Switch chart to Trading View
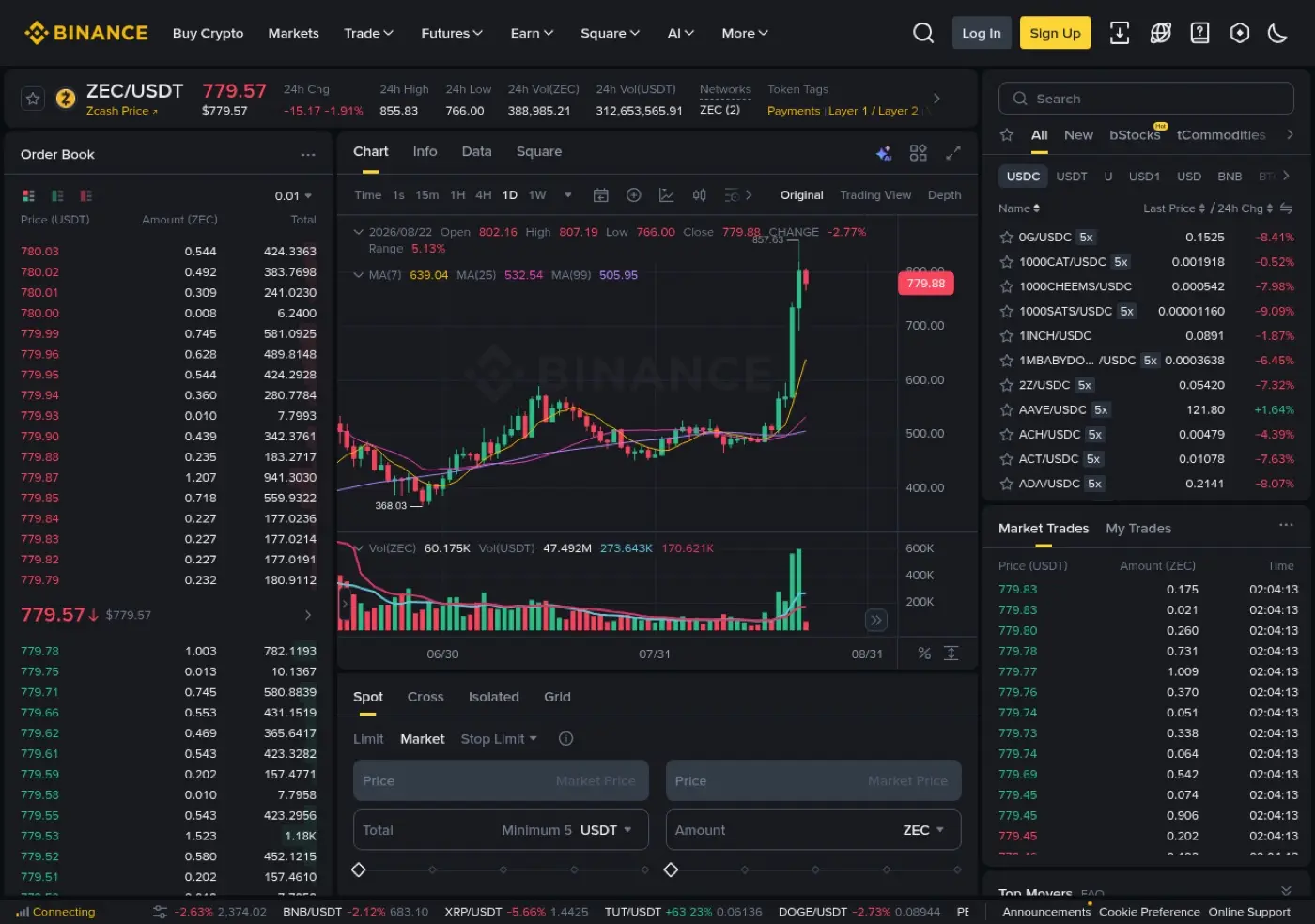 (875, 195)
